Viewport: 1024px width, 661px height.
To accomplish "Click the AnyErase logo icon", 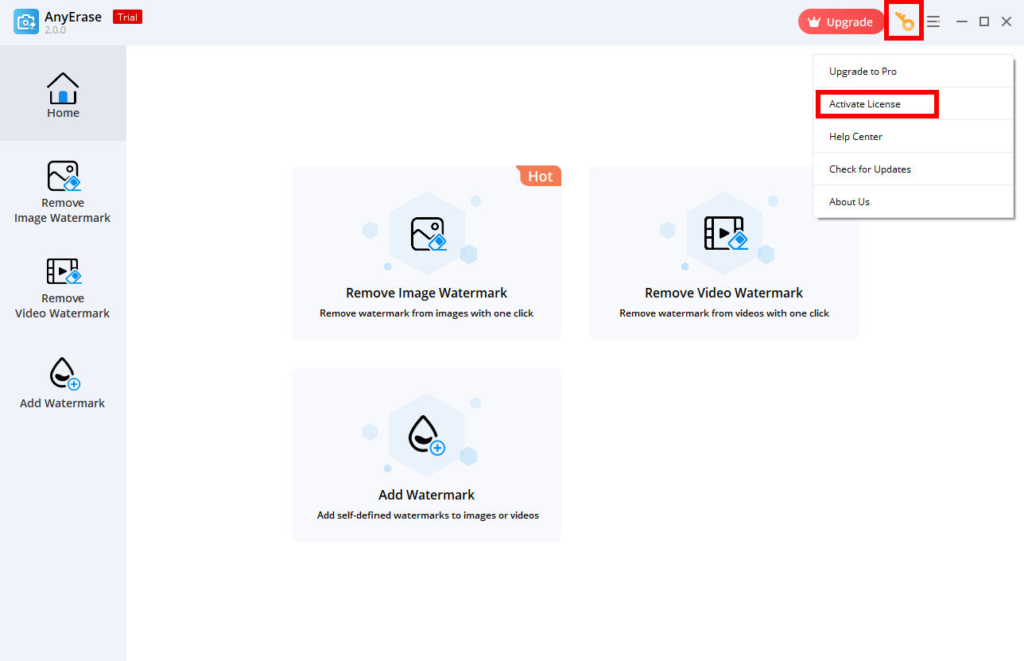I will coord(26,20).
